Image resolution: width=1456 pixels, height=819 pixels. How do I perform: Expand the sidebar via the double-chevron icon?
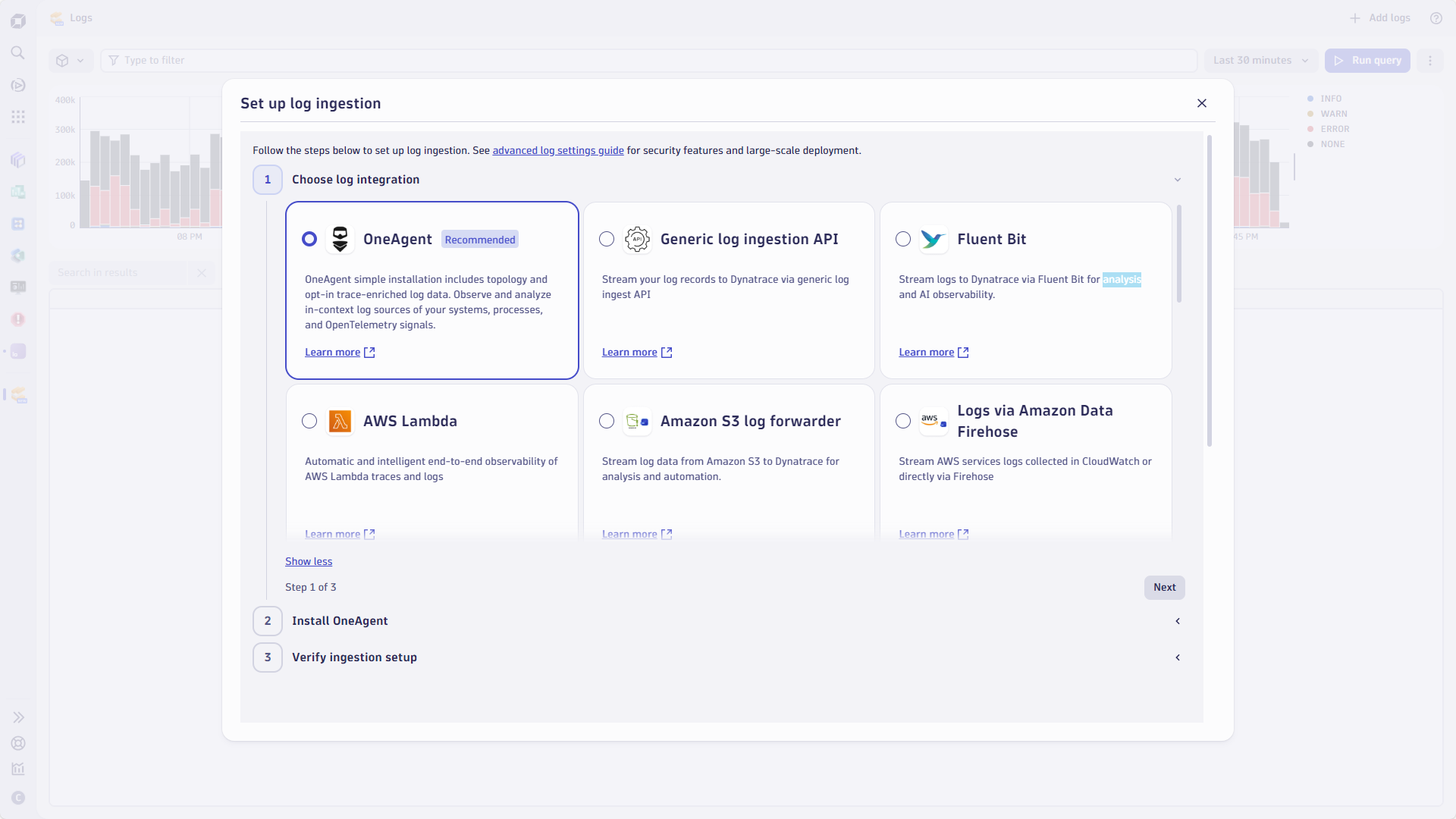[18, 717]
